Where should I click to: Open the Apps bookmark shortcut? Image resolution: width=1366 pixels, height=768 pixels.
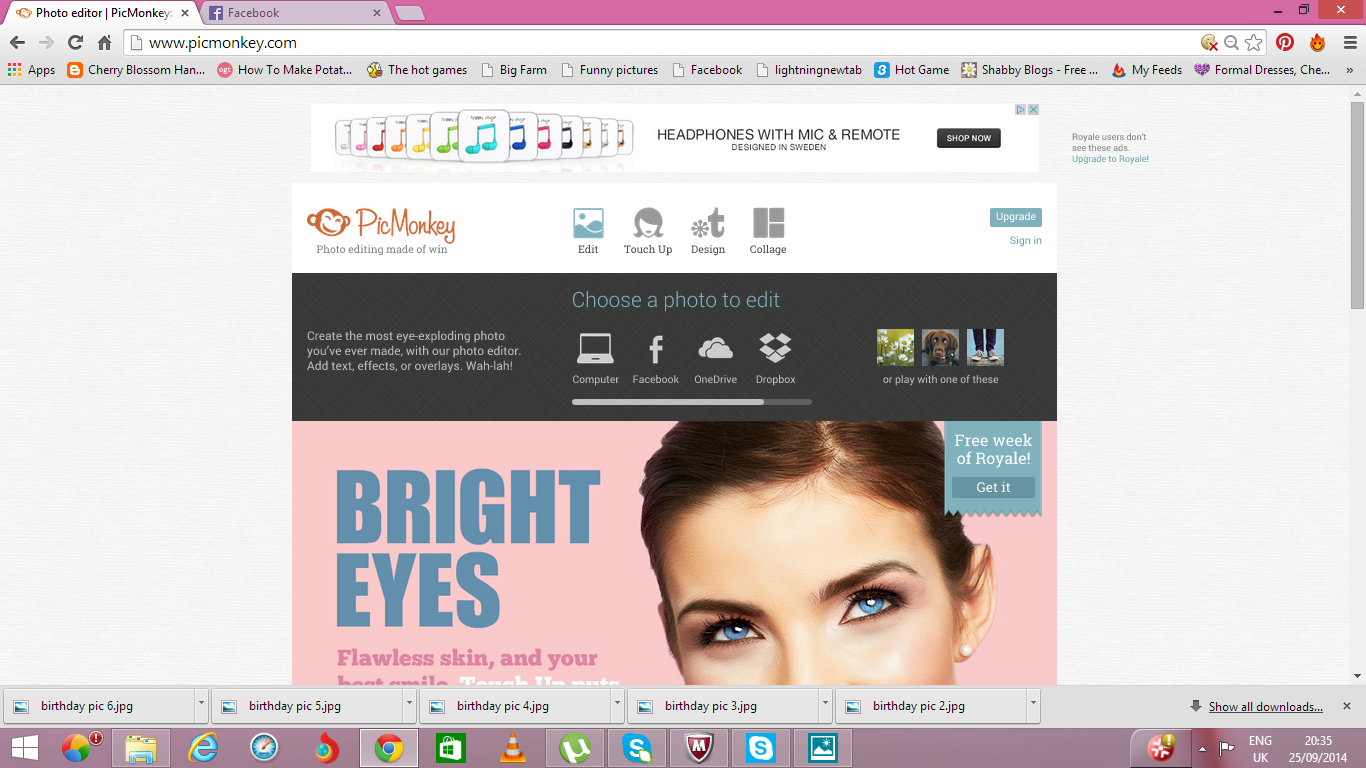(x=31, y=70)
